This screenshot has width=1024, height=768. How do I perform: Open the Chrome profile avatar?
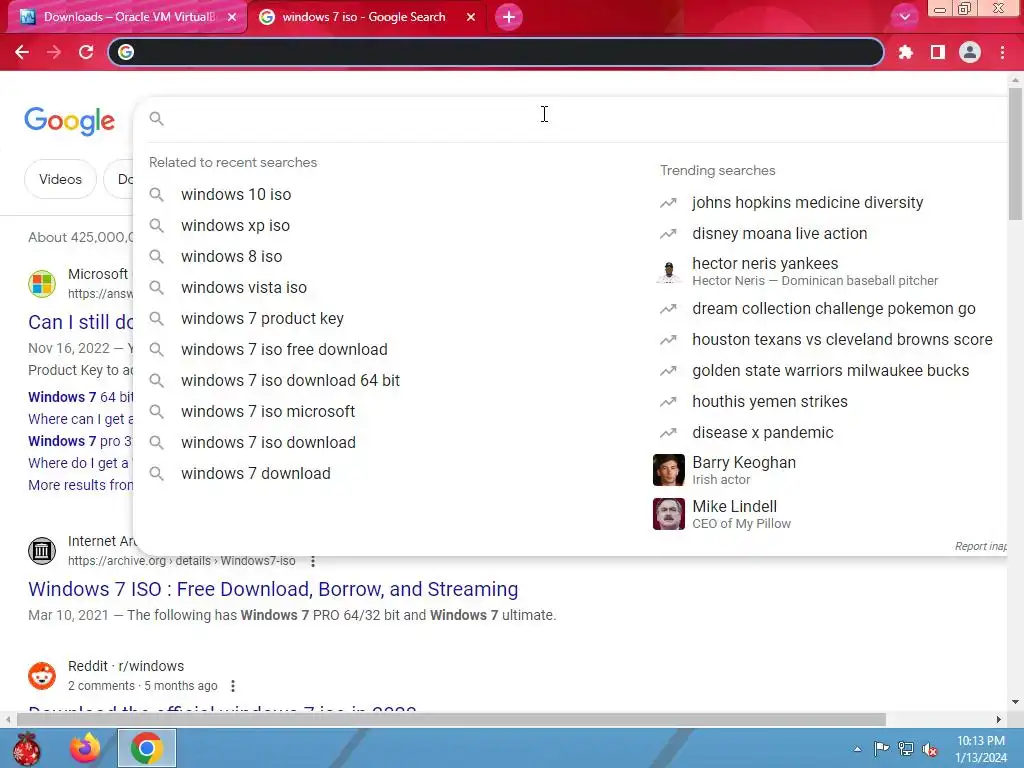[970, 52]
